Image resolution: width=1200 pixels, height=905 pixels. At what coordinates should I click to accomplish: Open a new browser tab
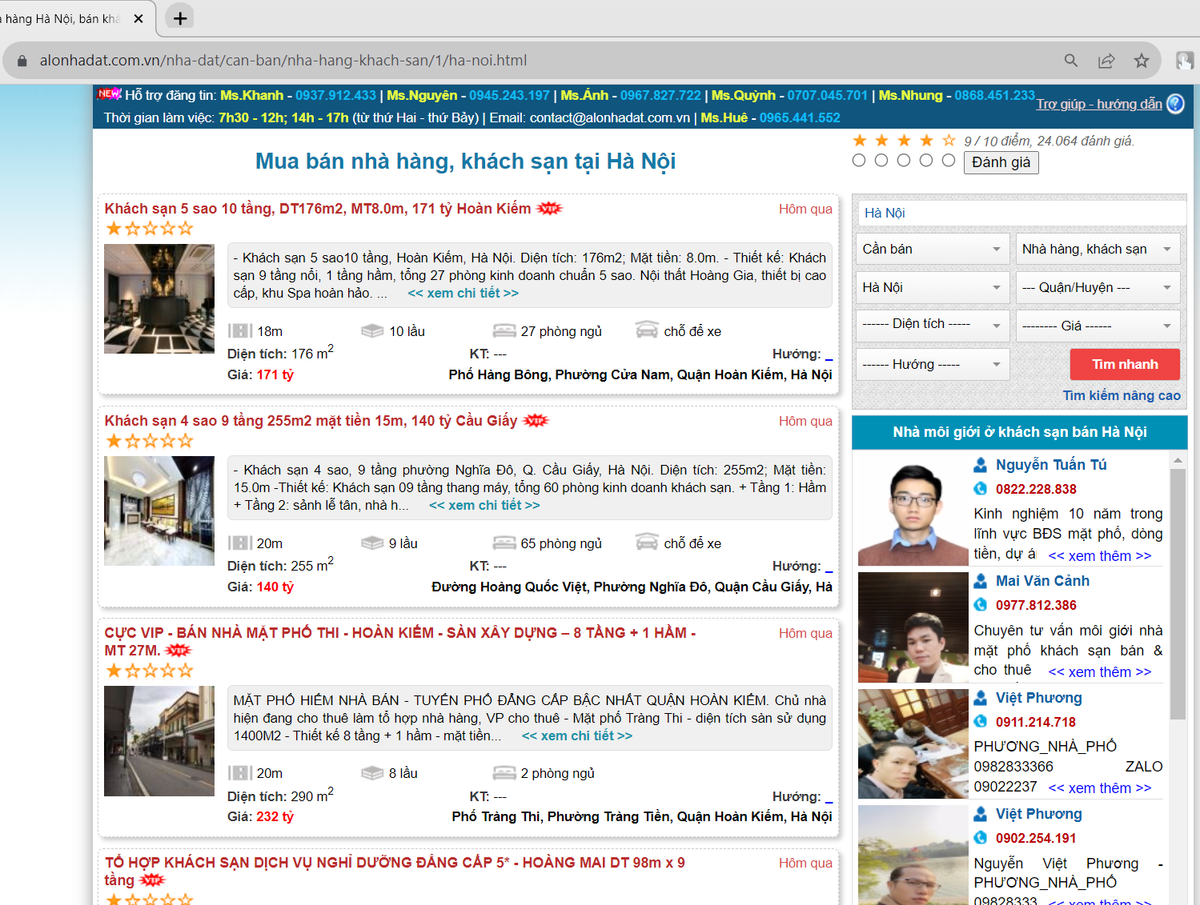point(180,17)
